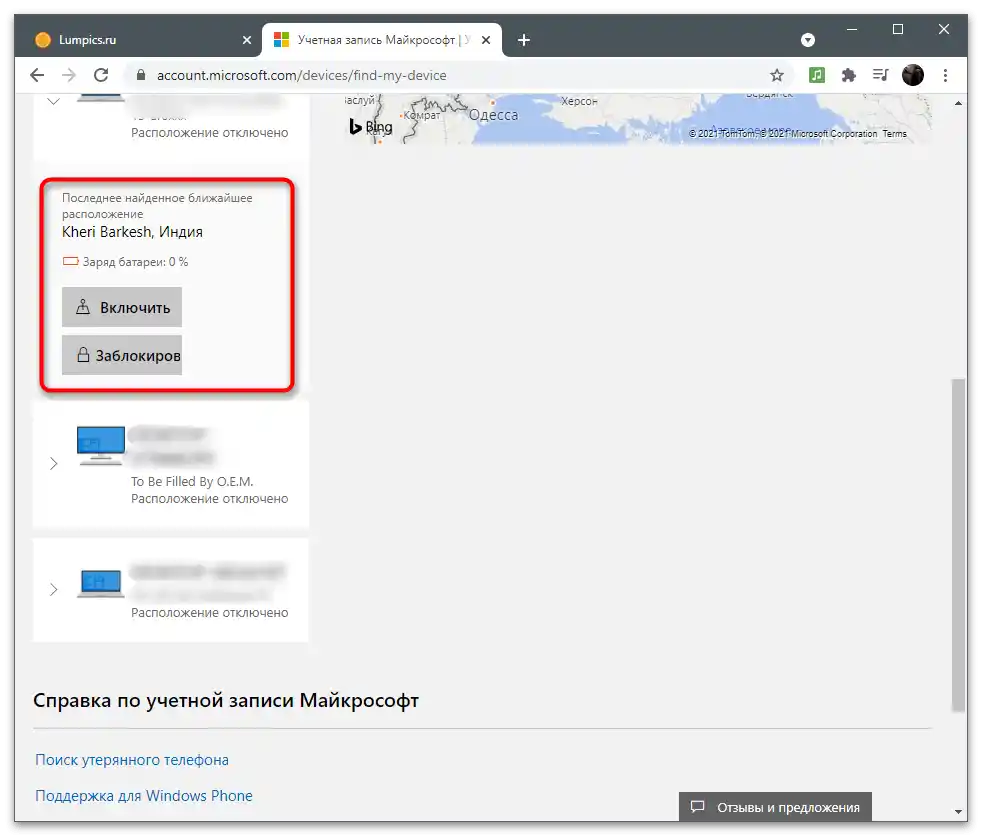Click the scrollbar up arrow
This screenshot has width=982, height=836.
pos(958,103)
